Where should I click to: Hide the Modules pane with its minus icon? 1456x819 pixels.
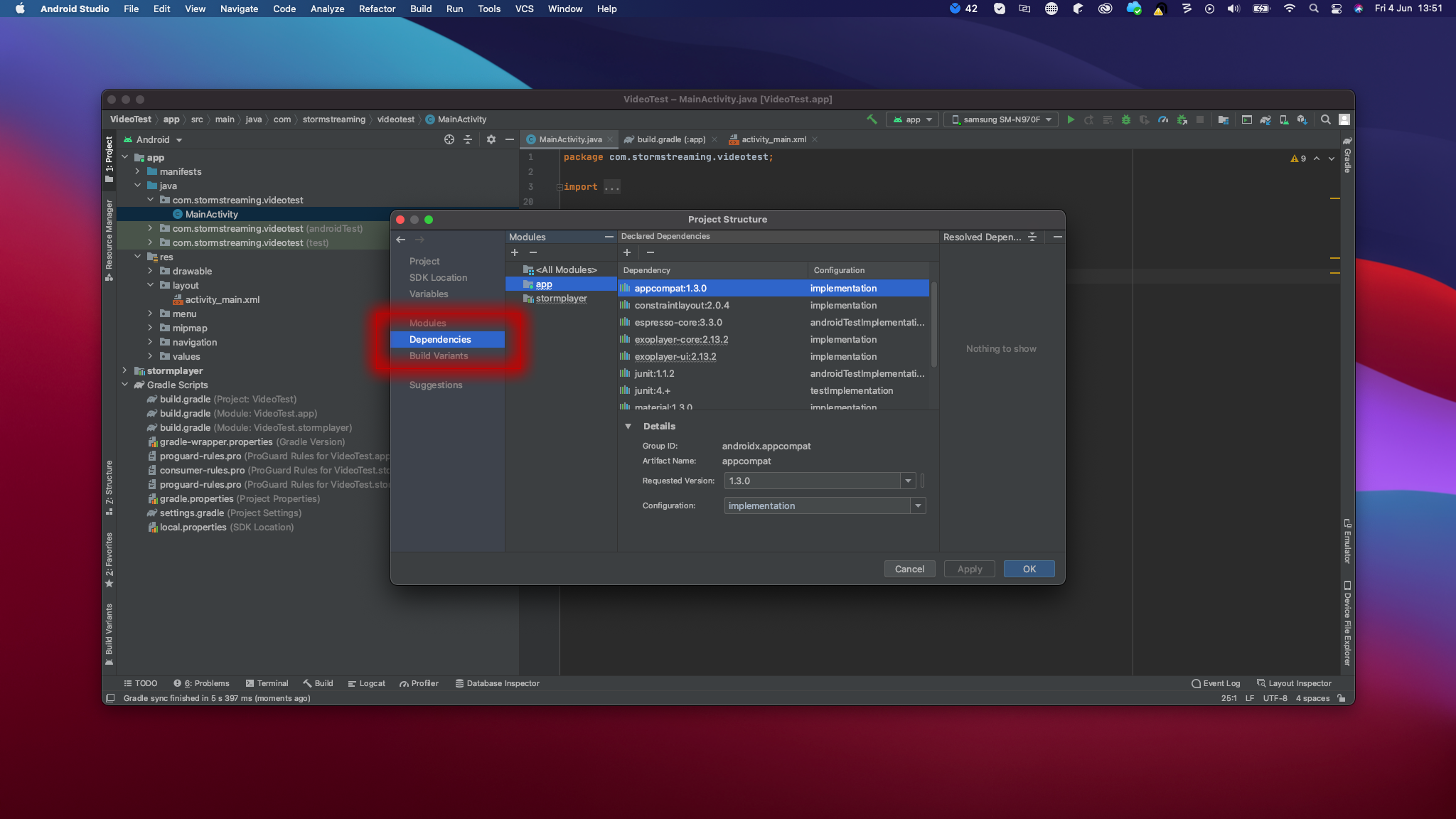pos(609,237)
